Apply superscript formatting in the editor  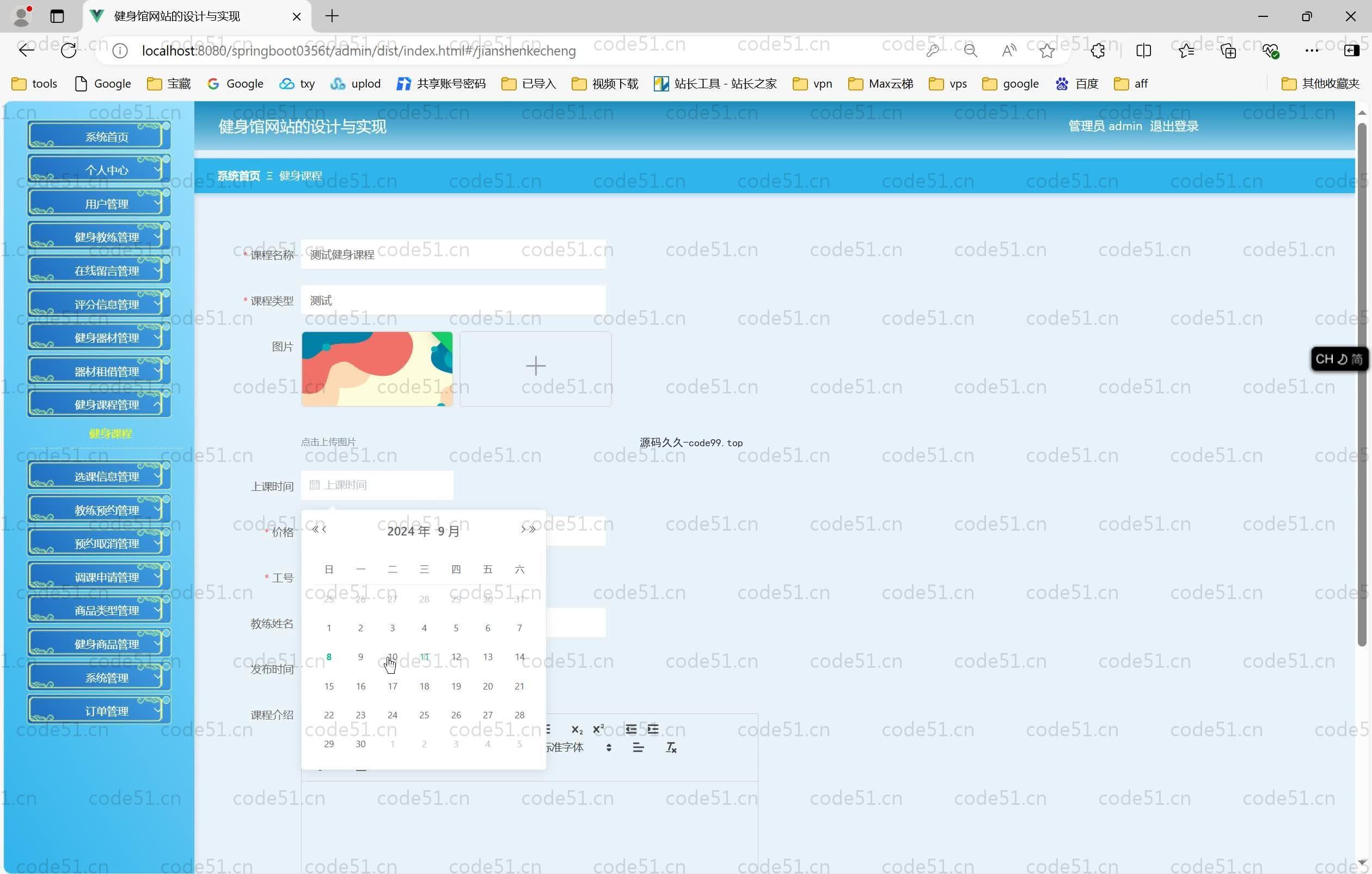tap(598, 729)
